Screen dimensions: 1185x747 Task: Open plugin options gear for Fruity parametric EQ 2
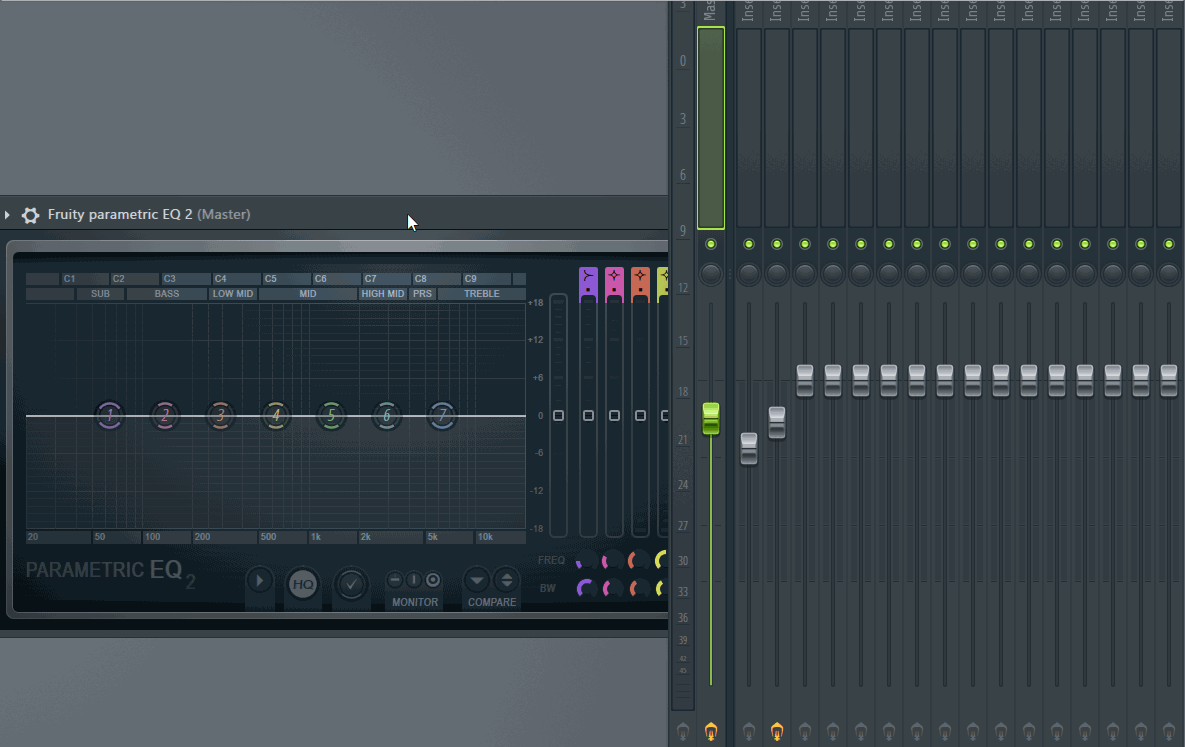(30, 215)
